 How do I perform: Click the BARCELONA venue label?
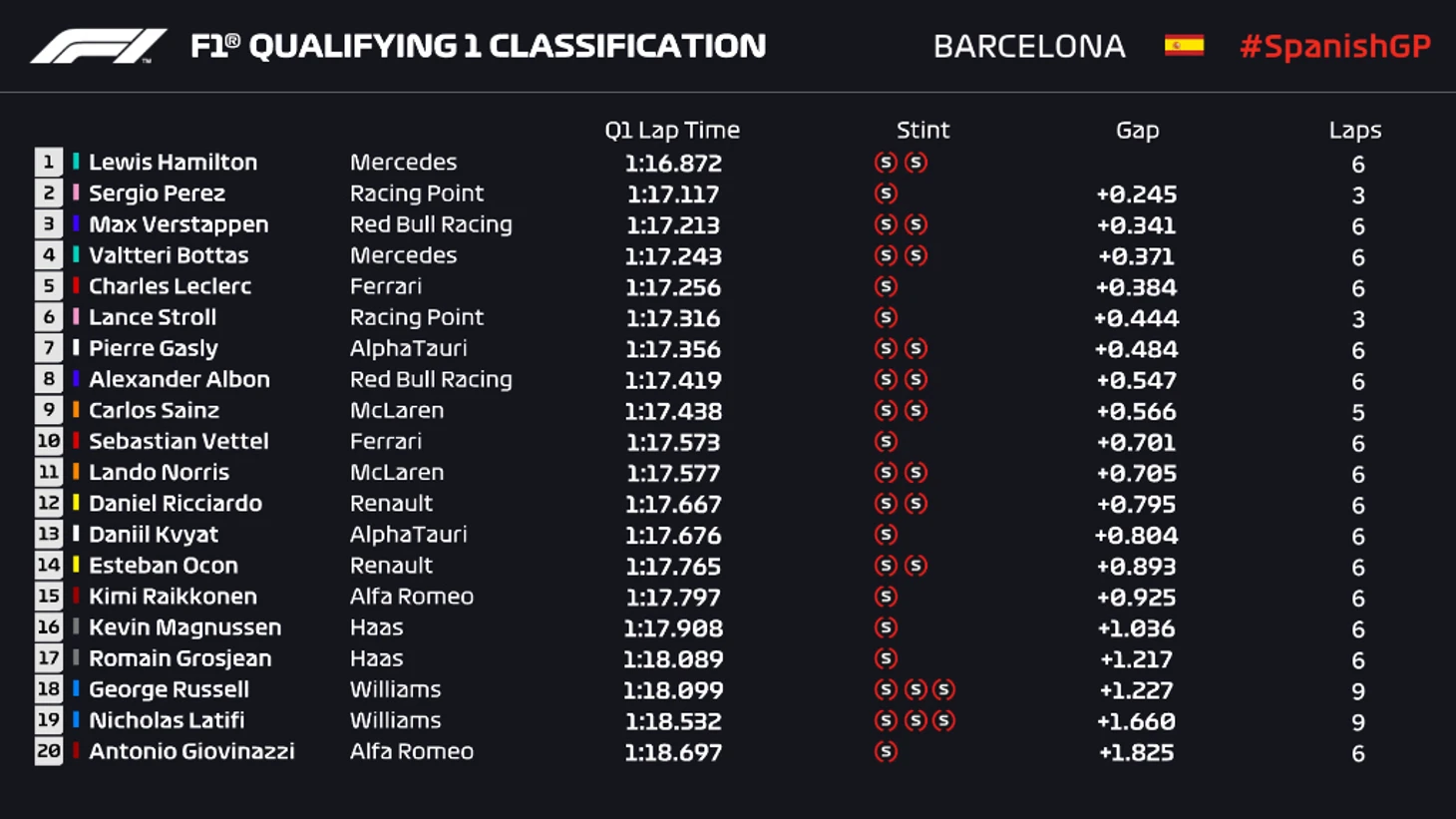click(x=1029, y=46)
